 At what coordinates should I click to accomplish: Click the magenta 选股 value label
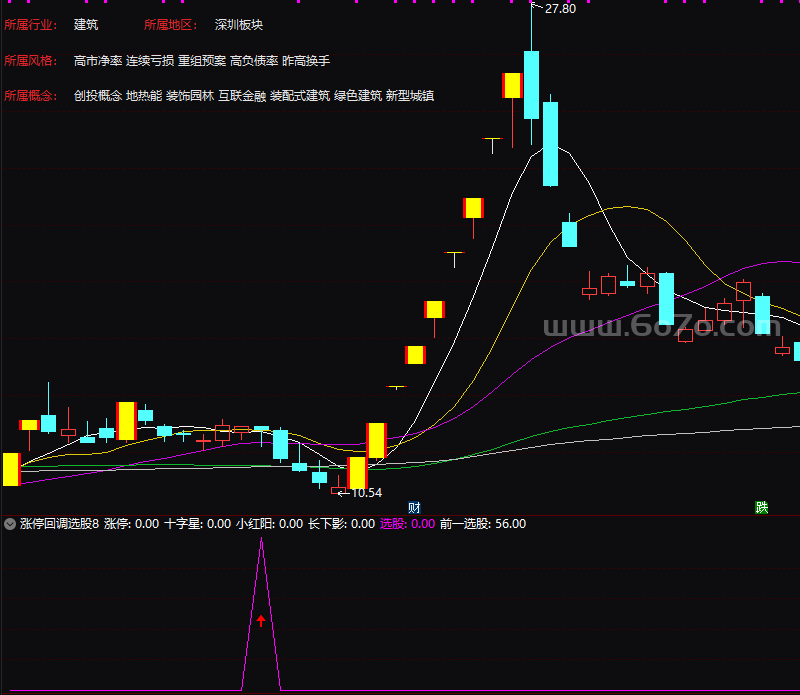tap(407, 523)
